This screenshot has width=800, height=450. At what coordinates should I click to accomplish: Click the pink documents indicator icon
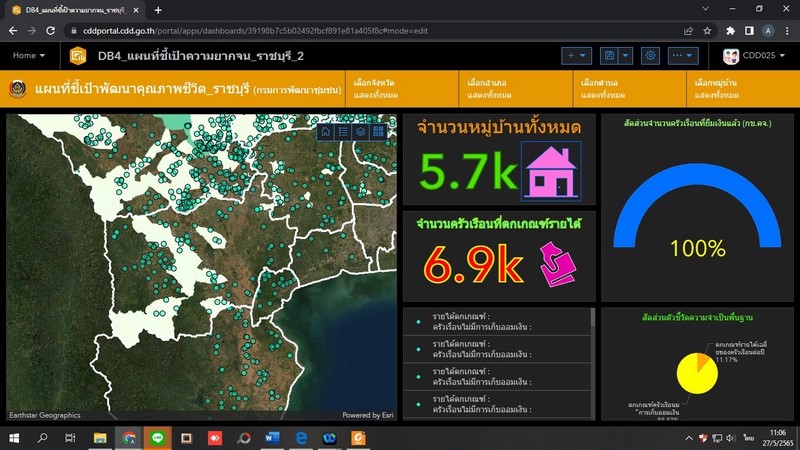[x=557, y=264]
